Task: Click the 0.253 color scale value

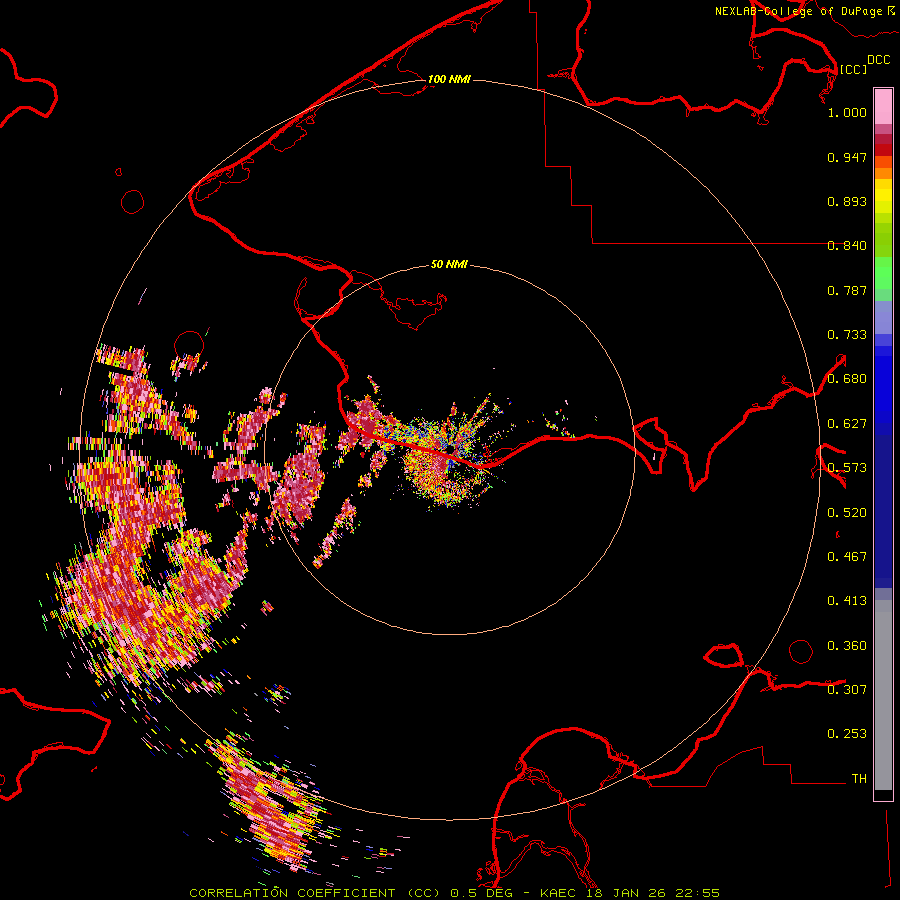Action: (x=847, y=734)
